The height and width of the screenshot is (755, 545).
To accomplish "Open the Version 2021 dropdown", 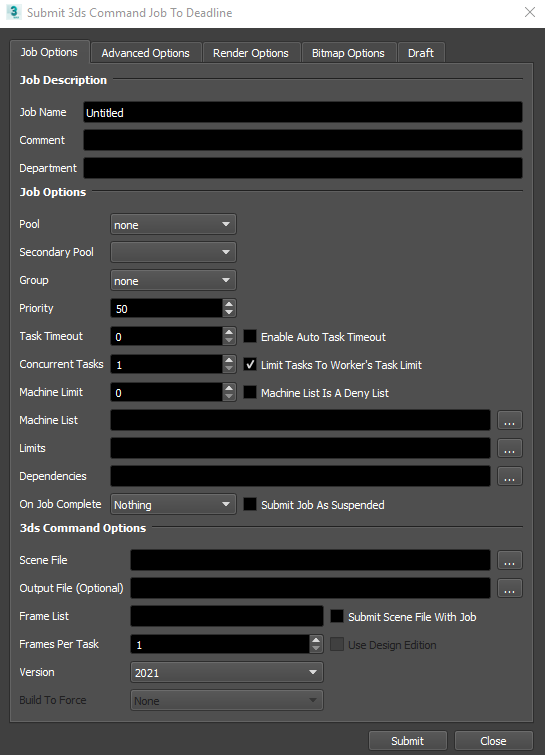I will tap(227, 672).
